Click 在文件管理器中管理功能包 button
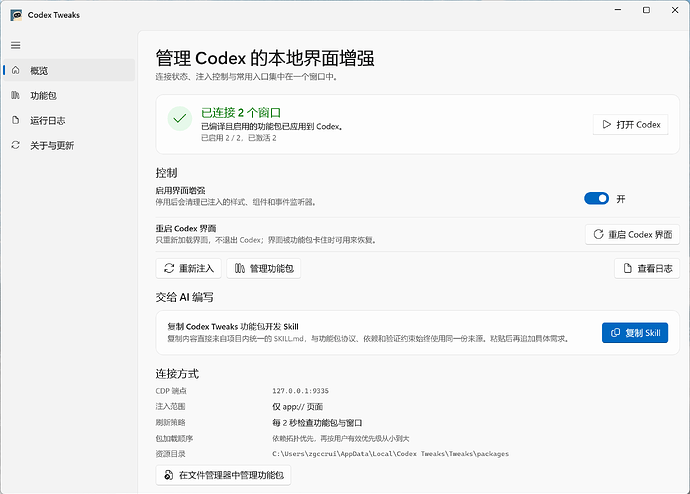Image resolution: width=690 pixels, height=494 pixels. pyautogui.click(x=224, y=475)
